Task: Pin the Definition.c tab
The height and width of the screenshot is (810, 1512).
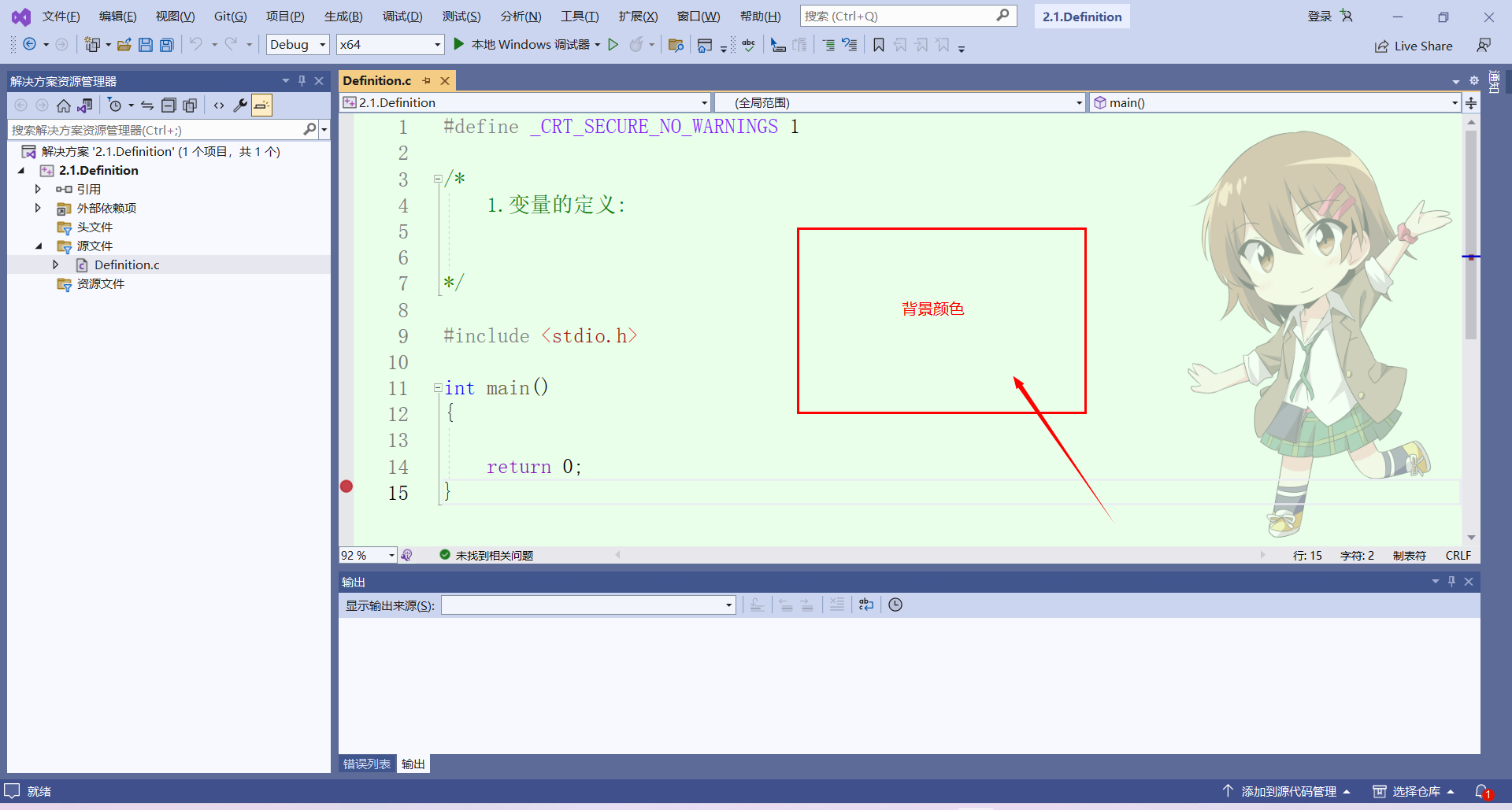Action: coord(426,80)
